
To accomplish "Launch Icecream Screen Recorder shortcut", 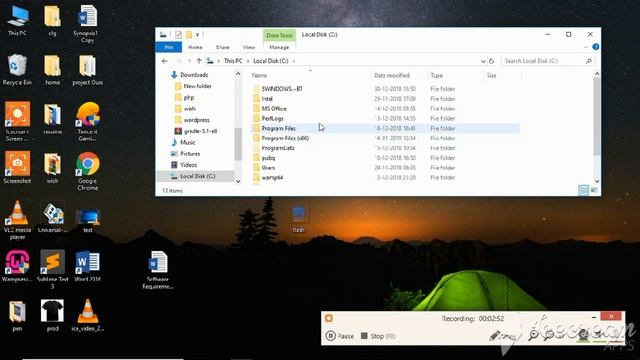I will (x=17, y=121).
